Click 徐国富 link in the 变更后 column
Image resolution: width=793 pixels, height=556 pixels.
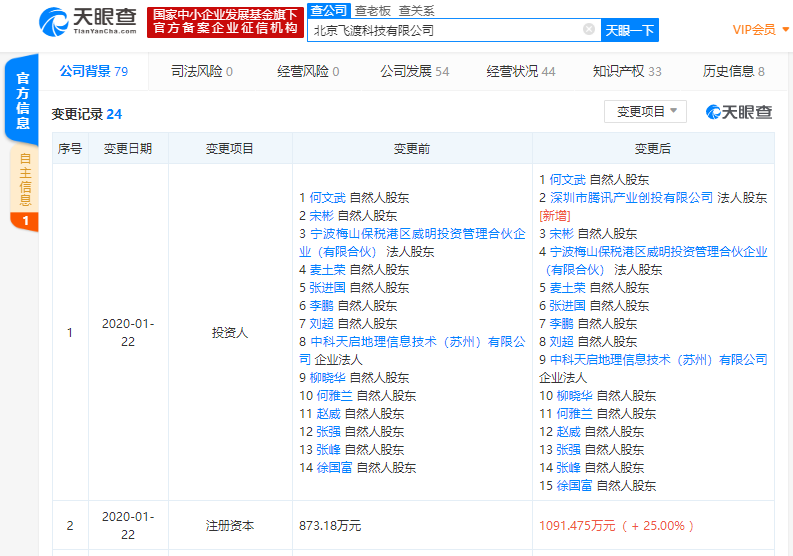click(x=575, y=486)
